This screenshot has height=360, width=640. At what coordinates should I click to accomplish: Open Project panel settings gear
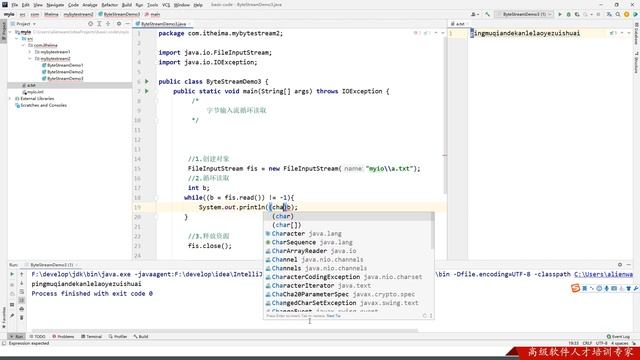click(x=119, y=24)
